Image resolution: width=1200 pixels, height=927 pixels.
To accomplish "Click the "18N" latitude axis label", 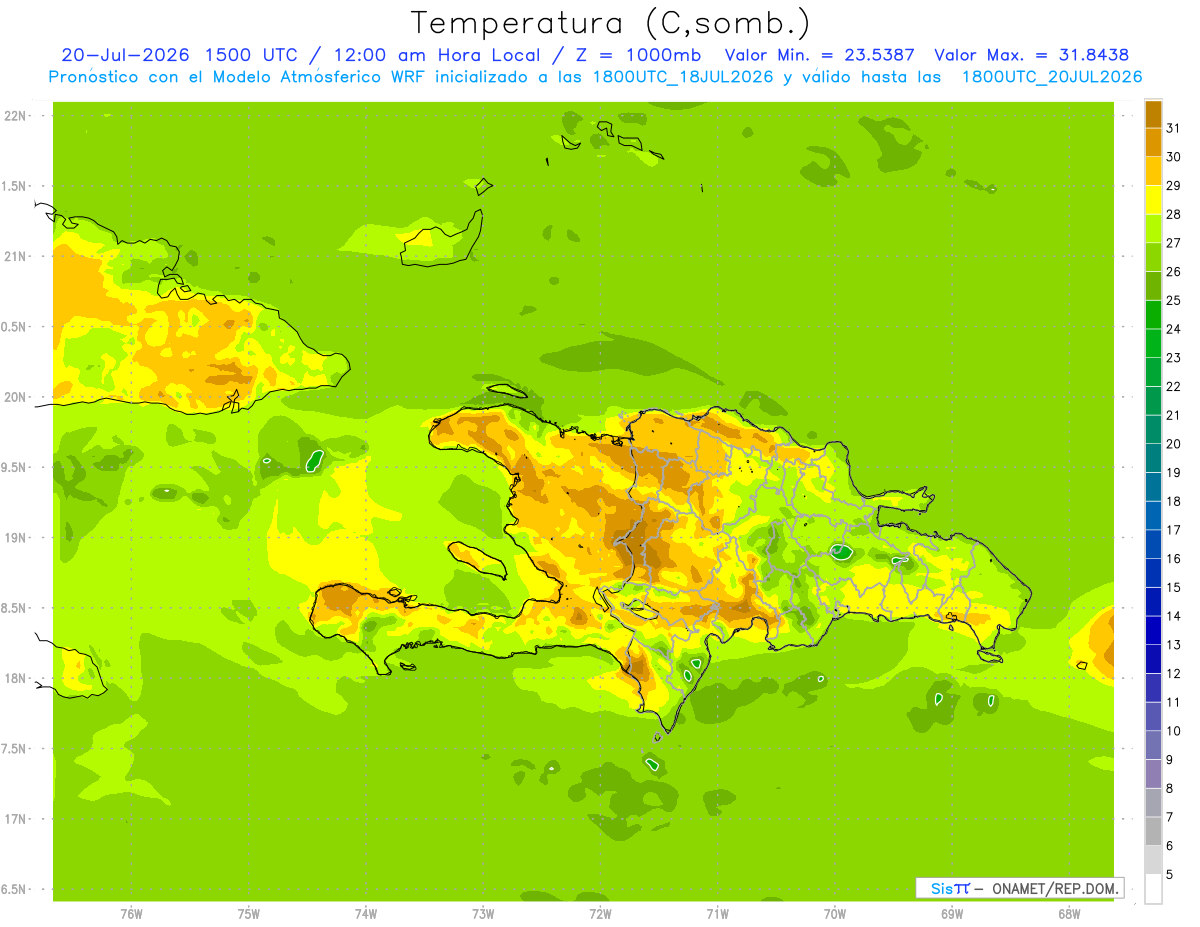I will [15, 678].
